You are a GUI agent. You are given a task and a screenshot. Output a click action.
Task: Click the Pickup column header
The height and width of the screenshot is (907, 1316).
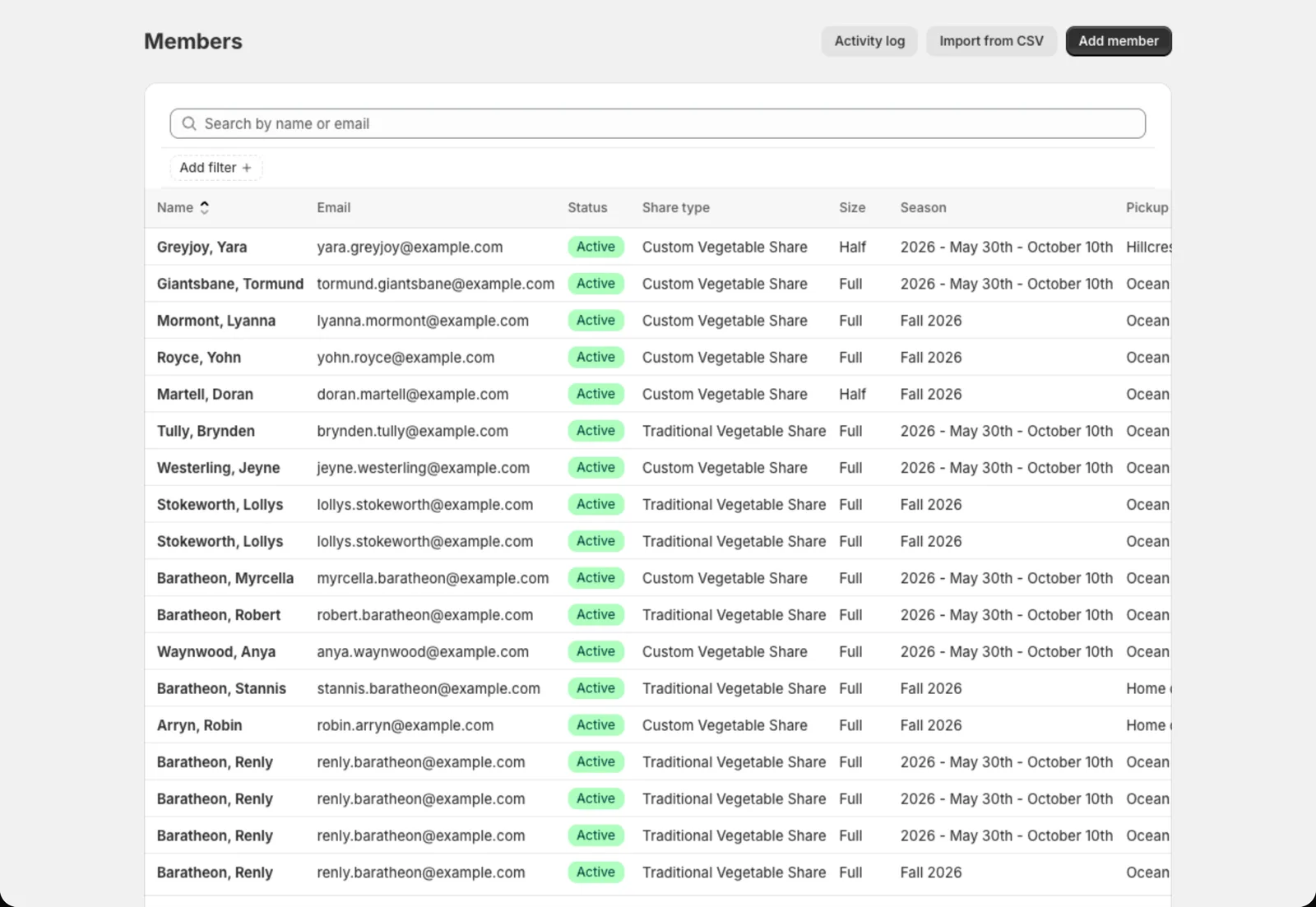coord(1147,208)
